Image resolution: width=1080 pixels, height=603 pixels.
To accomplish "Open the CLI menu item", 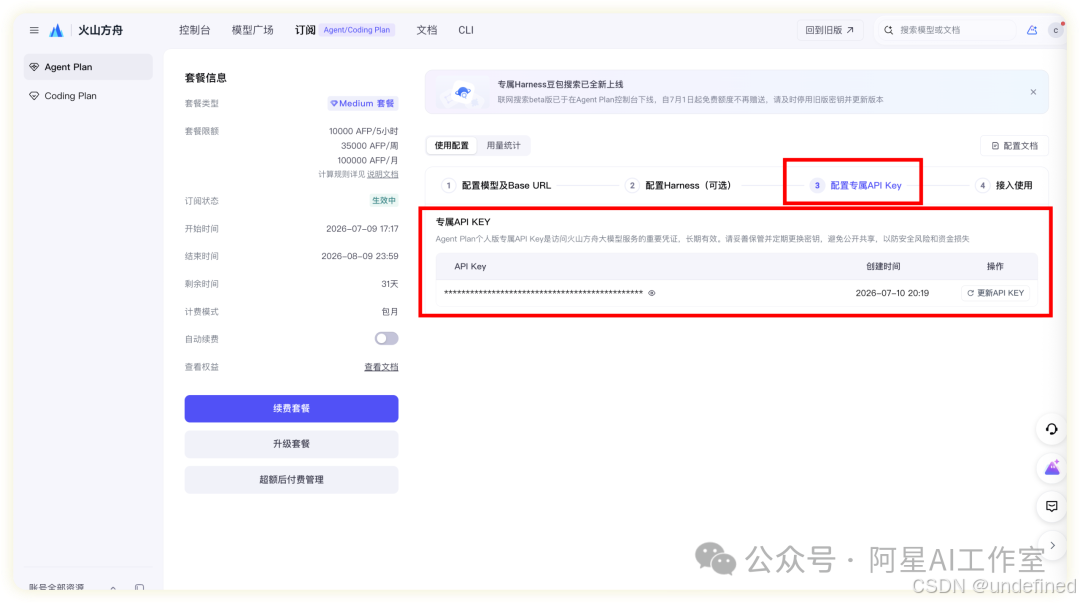I will click(466, 30).
